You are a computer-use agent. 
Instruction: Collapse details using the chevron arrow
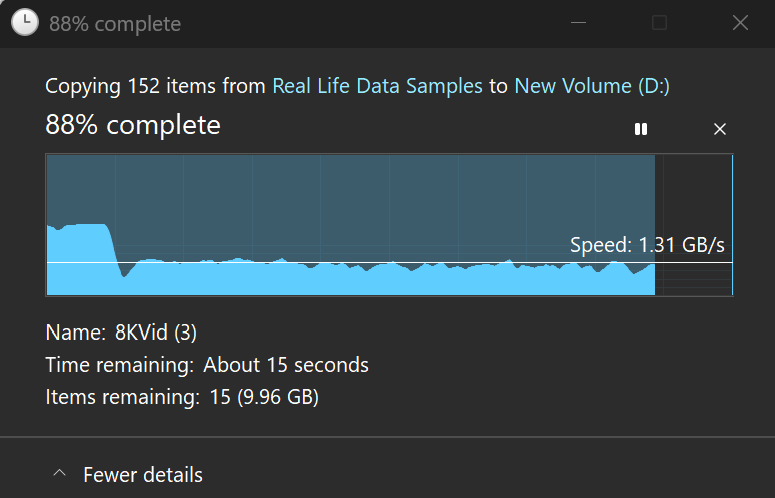[x=60, y=474]
